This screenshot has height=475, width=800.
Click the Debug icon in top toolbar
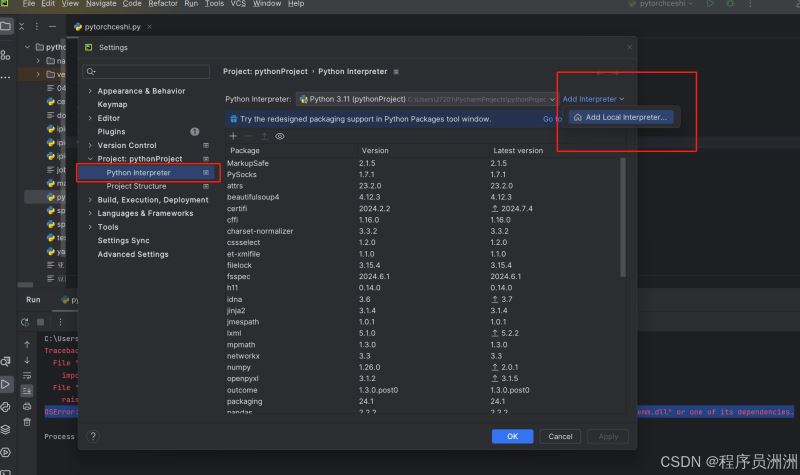(731, 4)
